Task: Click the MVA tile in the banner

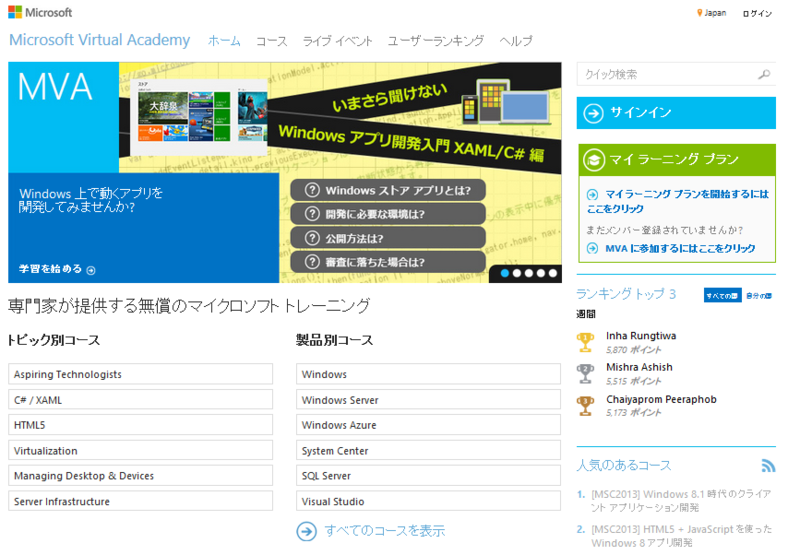Action: [x=63, y=117]
